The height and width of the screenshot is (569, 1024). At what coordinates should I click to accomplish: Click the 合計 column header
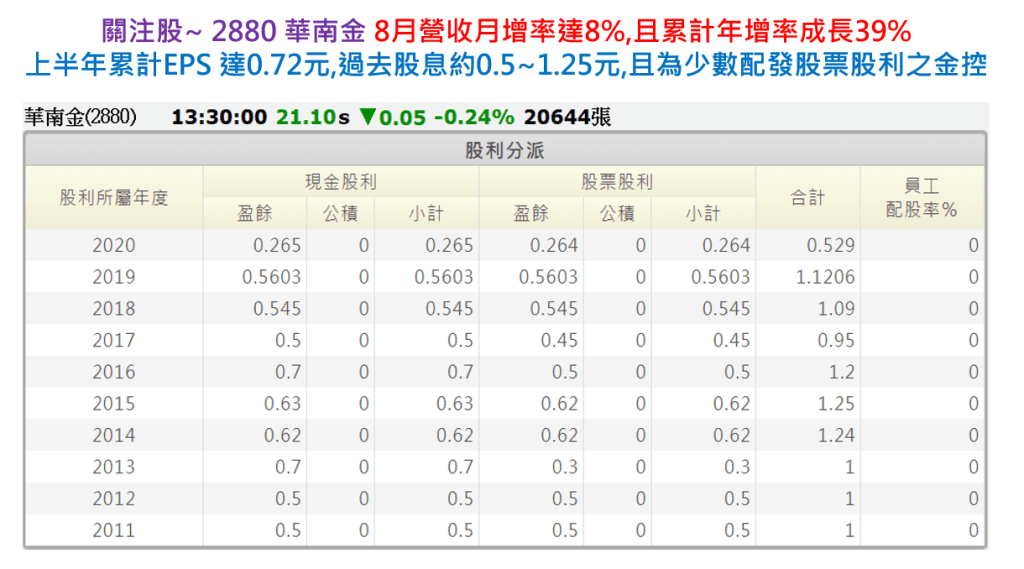(807, 198)
